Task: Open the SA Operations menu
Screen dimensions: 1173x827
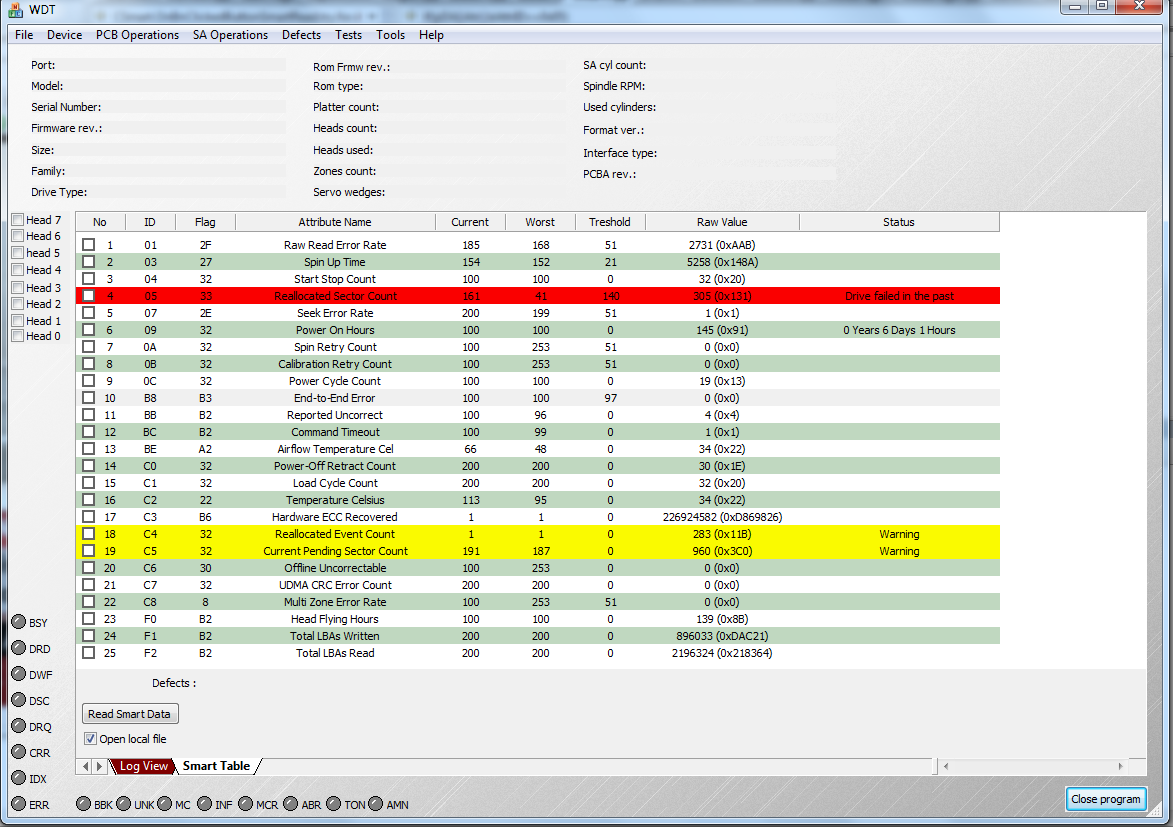Action: [230, 34]
